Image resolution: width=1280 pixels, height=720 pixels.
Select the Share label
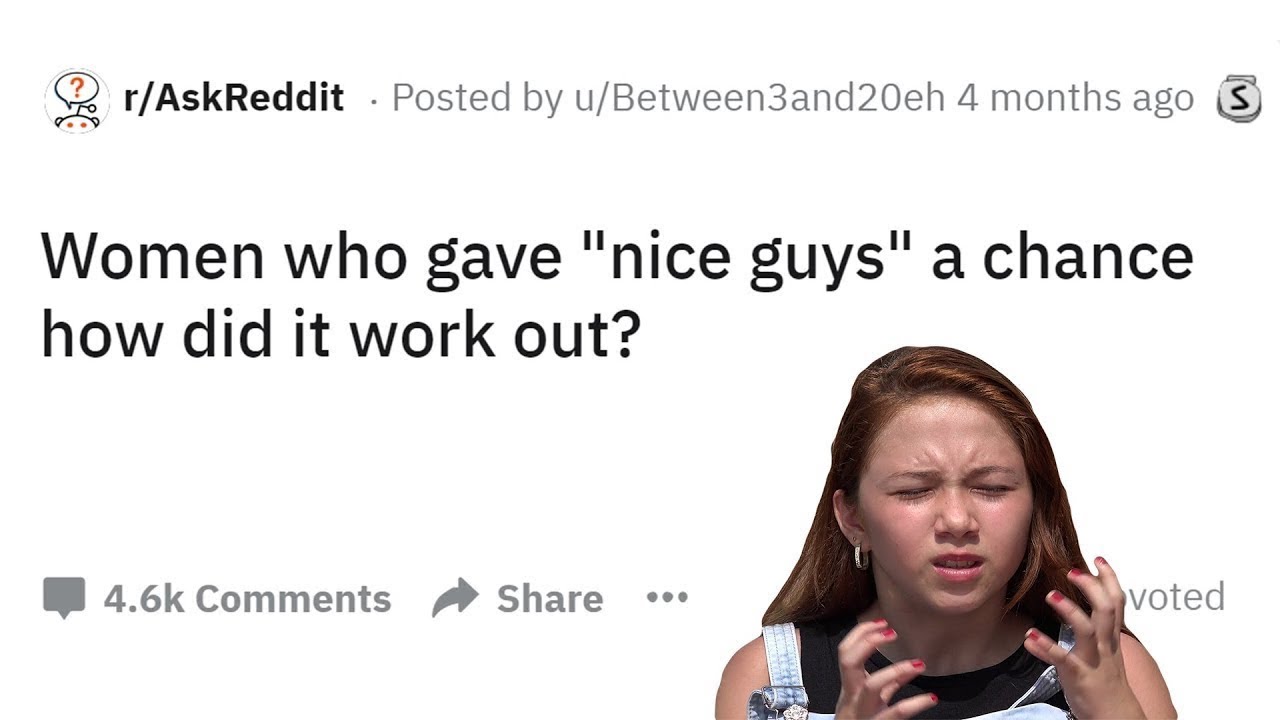click(x=550, y=598)
